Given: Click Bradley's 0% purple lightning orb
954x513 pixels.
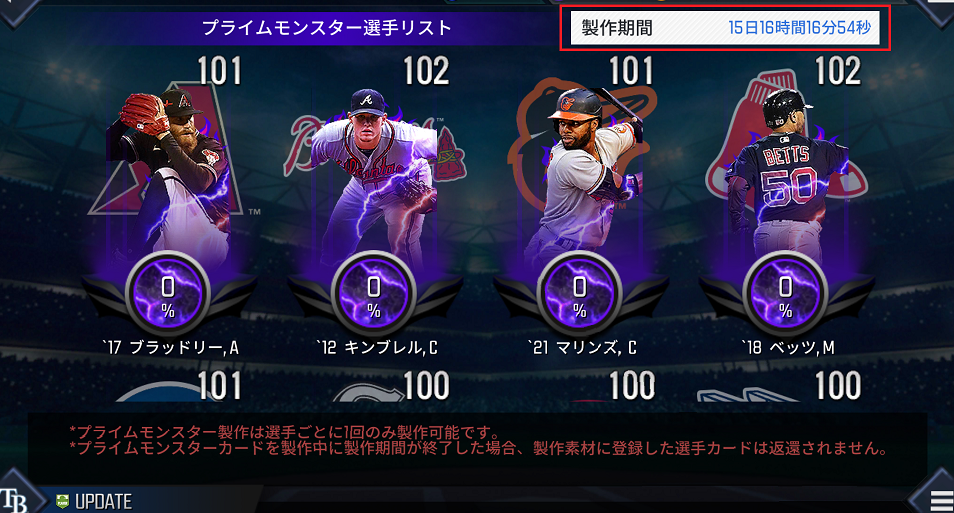Looking at the screenshot, I should 168,294.
